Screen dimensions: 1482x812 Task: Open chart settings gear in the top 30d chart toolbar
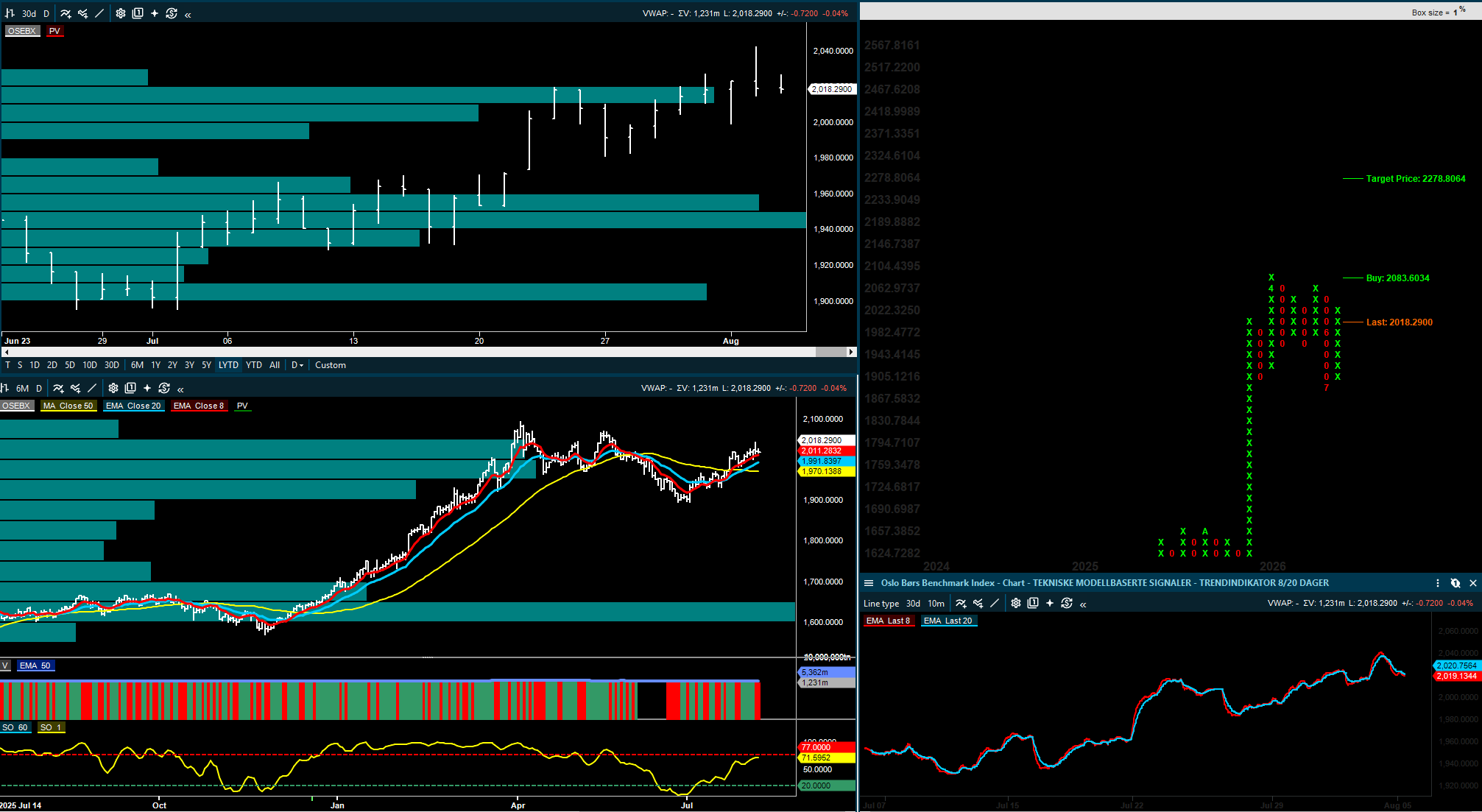click(121, 13)
